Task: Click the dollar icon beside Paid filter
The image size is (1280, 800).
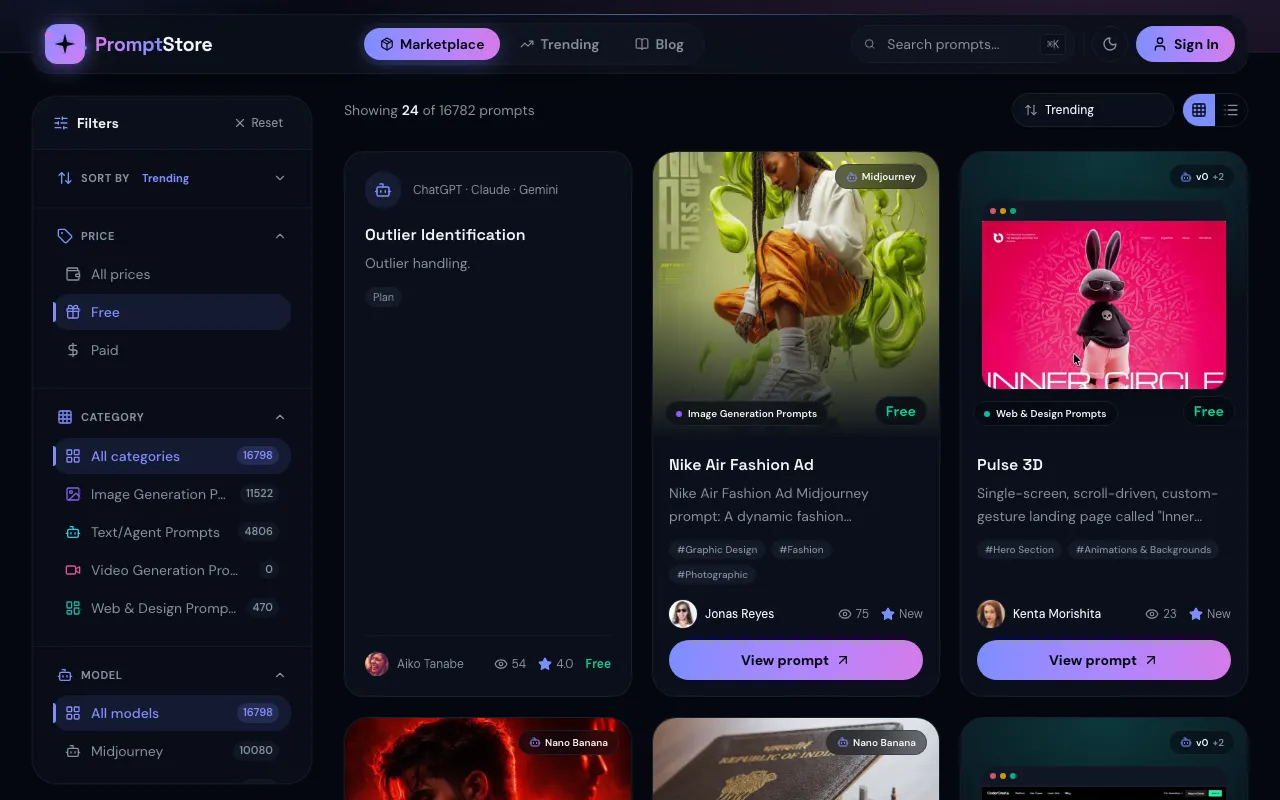Action: tap(73, 350)
